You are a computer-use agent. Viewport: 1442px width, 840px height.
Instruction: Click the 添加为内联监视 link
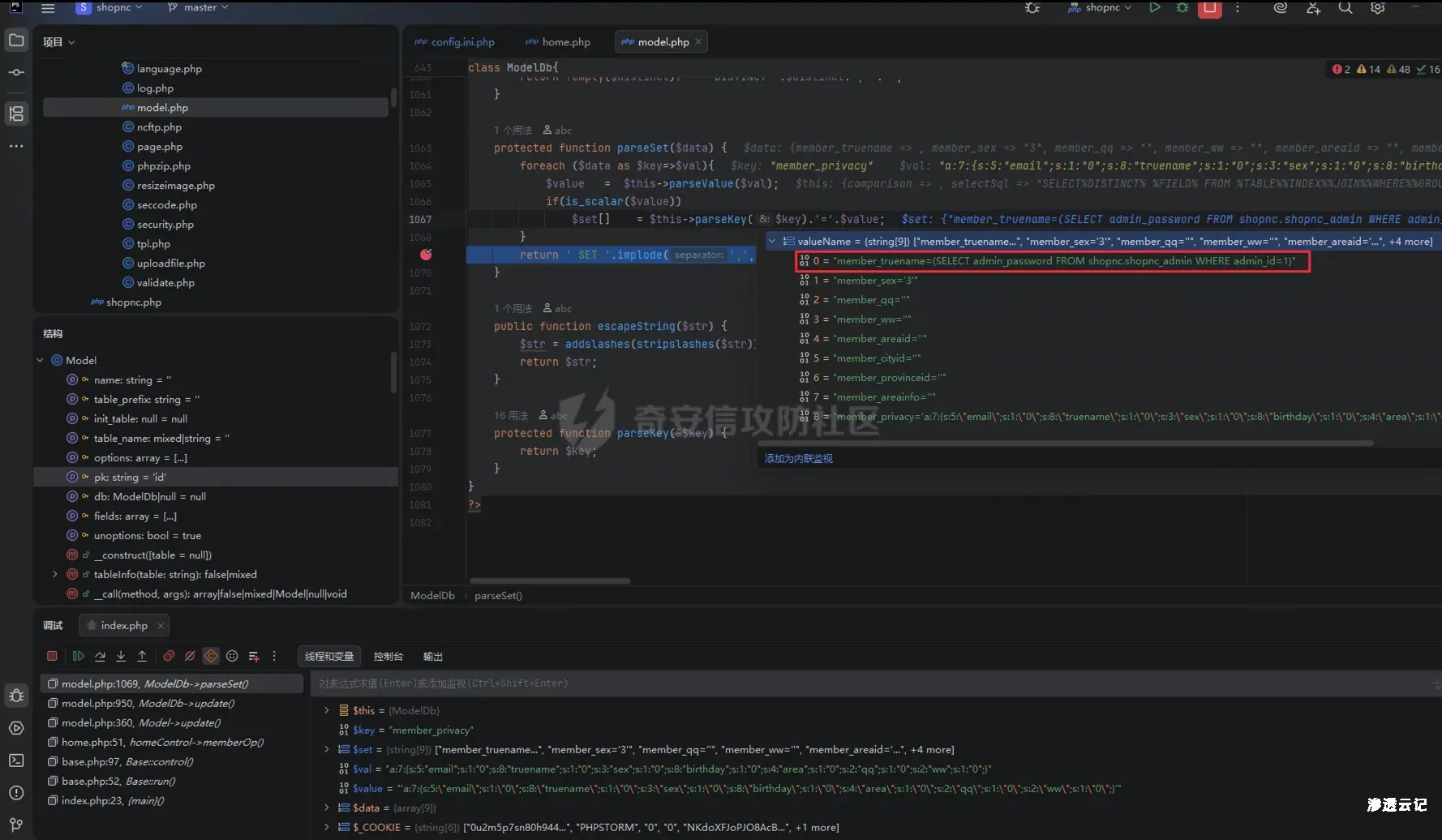click(x=798, y=459)
